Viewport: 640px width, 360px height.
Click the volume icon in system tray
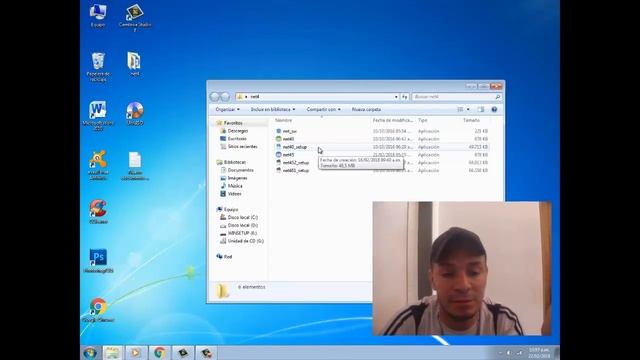point(509,353)
